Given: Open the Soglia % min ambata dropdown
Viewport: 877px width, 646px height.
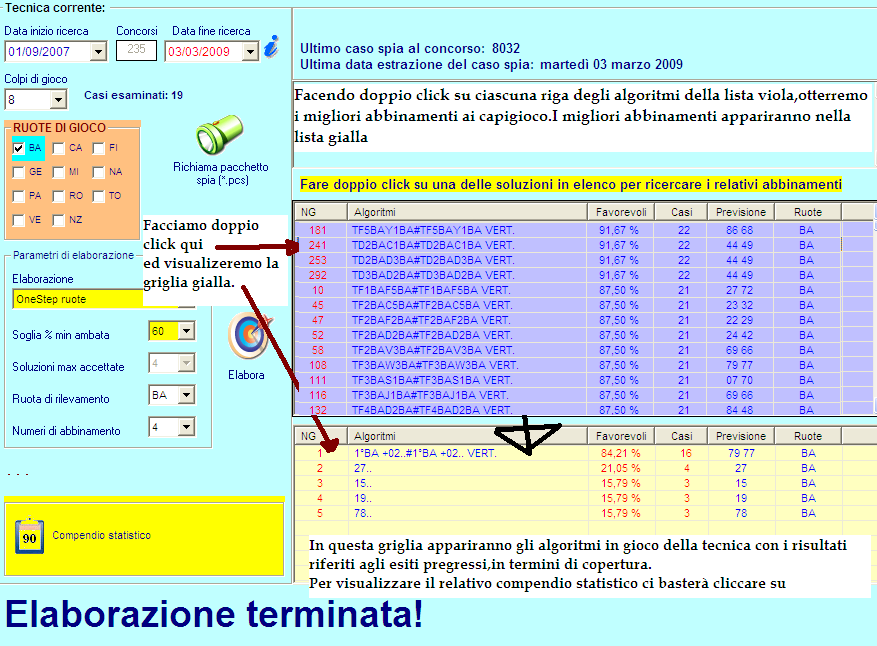Looking at the screenshot, I should coord(186,331).
